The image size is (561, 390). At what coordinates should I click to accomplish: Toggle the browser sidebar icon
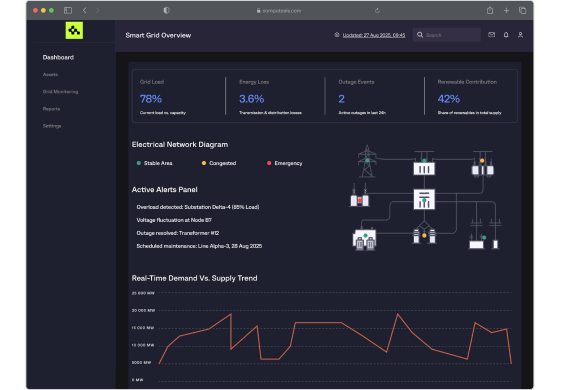[x=68, y=10]
